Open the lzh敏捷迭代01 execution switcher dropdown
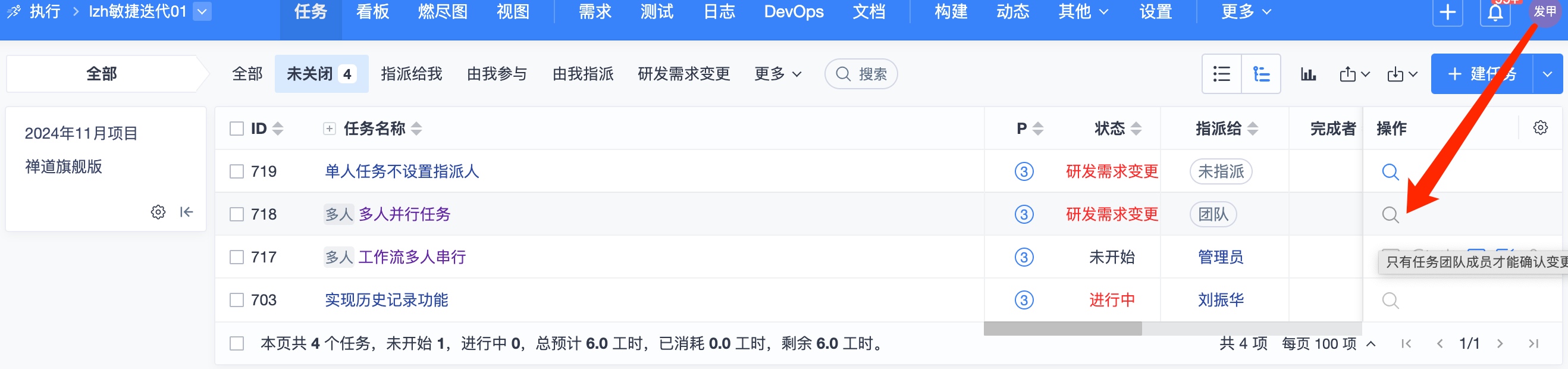 tap(203, 11)
